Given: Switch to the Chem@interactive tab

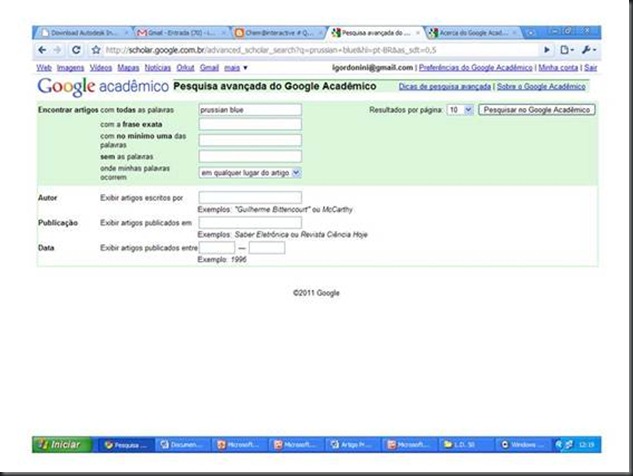Looking at the screenshot, I should tap(278, 33).
